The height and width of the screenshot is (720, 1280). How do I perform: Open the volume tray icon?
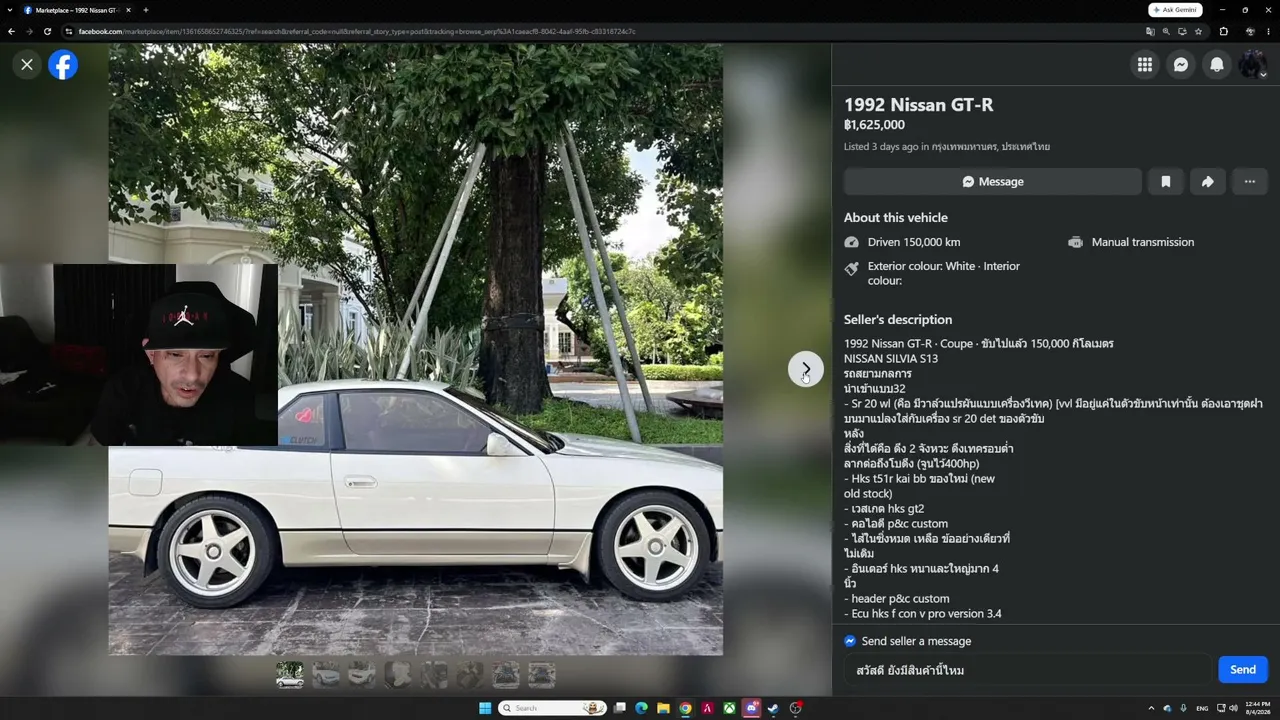click(1232, 708)
